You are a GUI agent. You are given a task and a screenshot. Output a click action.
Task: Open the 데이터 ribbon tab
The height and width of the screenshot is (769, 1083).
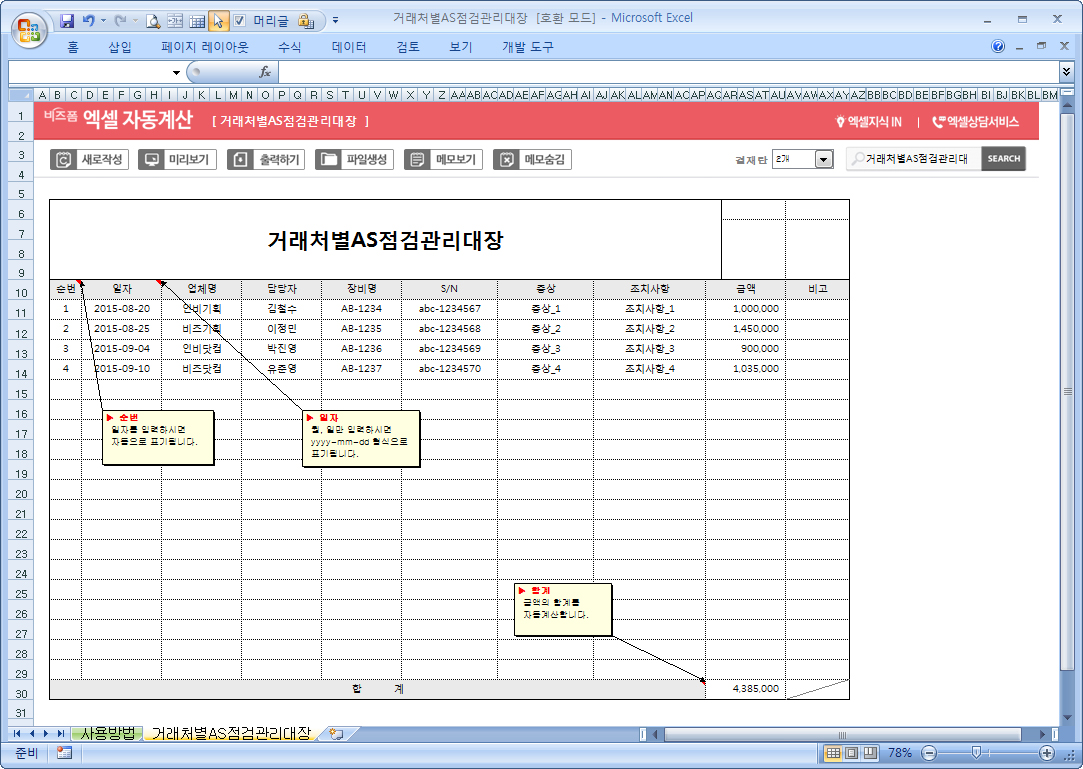coord(349,47)
